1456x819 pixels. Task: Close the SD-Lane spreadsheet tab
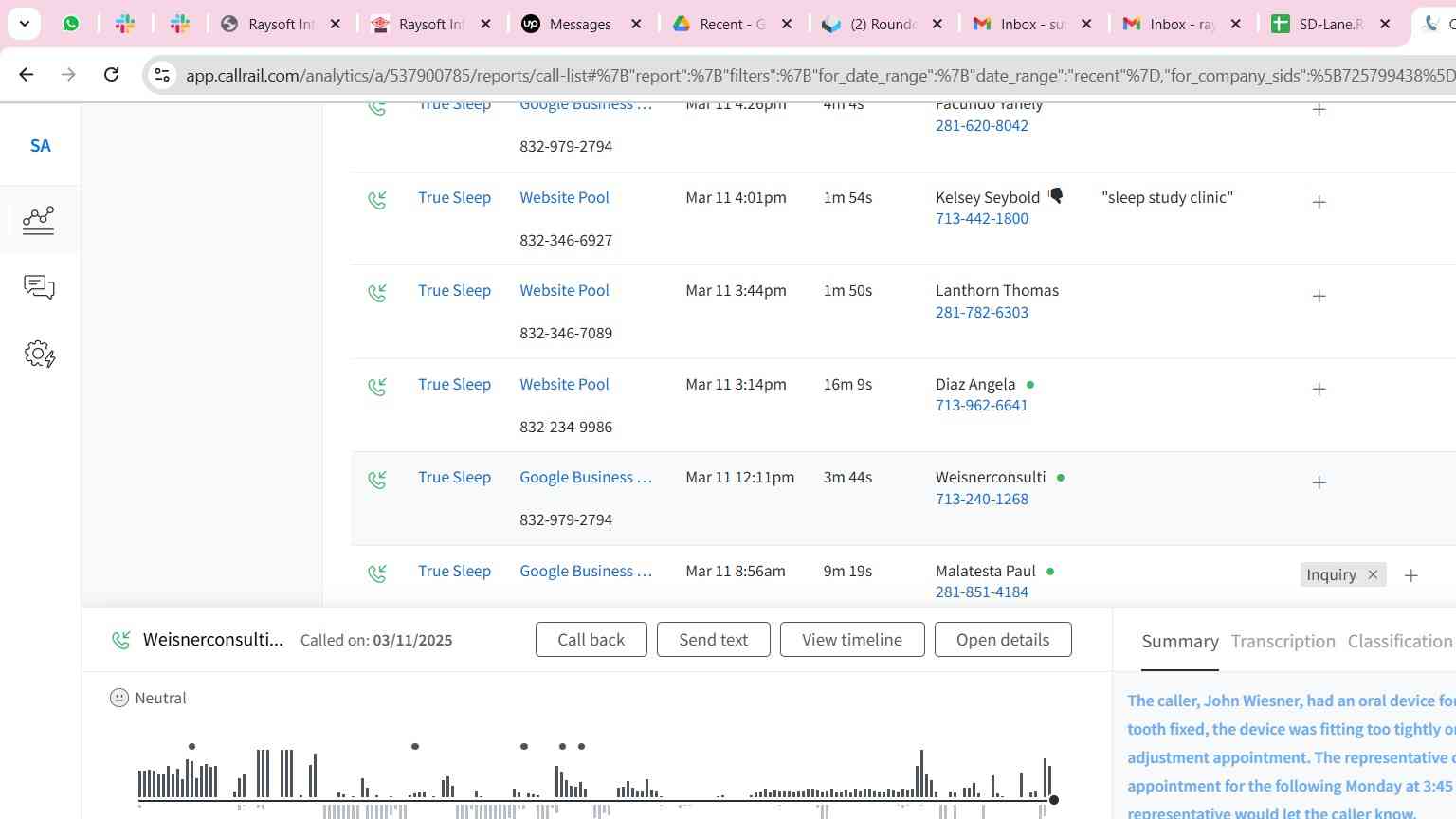tap(1385, 24)
